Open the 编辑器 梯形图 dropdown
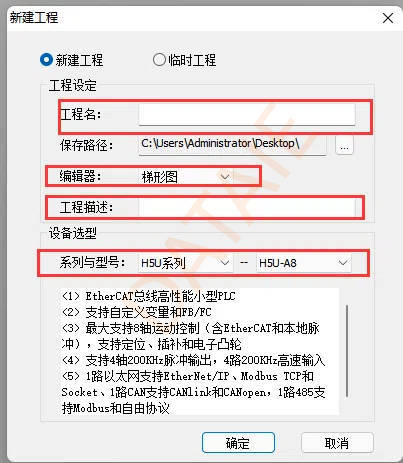 pyautogui.click(x=185, y=177)
